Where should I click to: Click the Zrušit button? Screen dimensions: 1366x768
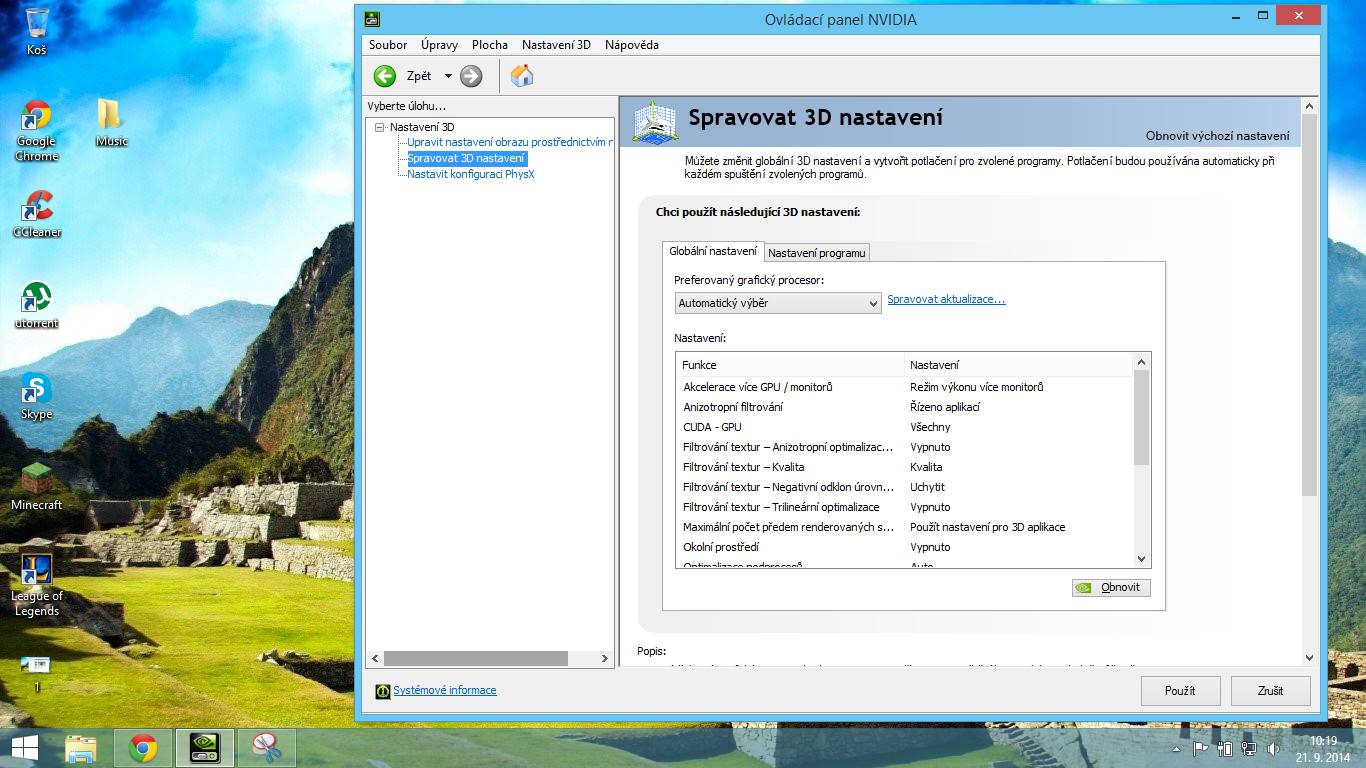coord(1270,690)
